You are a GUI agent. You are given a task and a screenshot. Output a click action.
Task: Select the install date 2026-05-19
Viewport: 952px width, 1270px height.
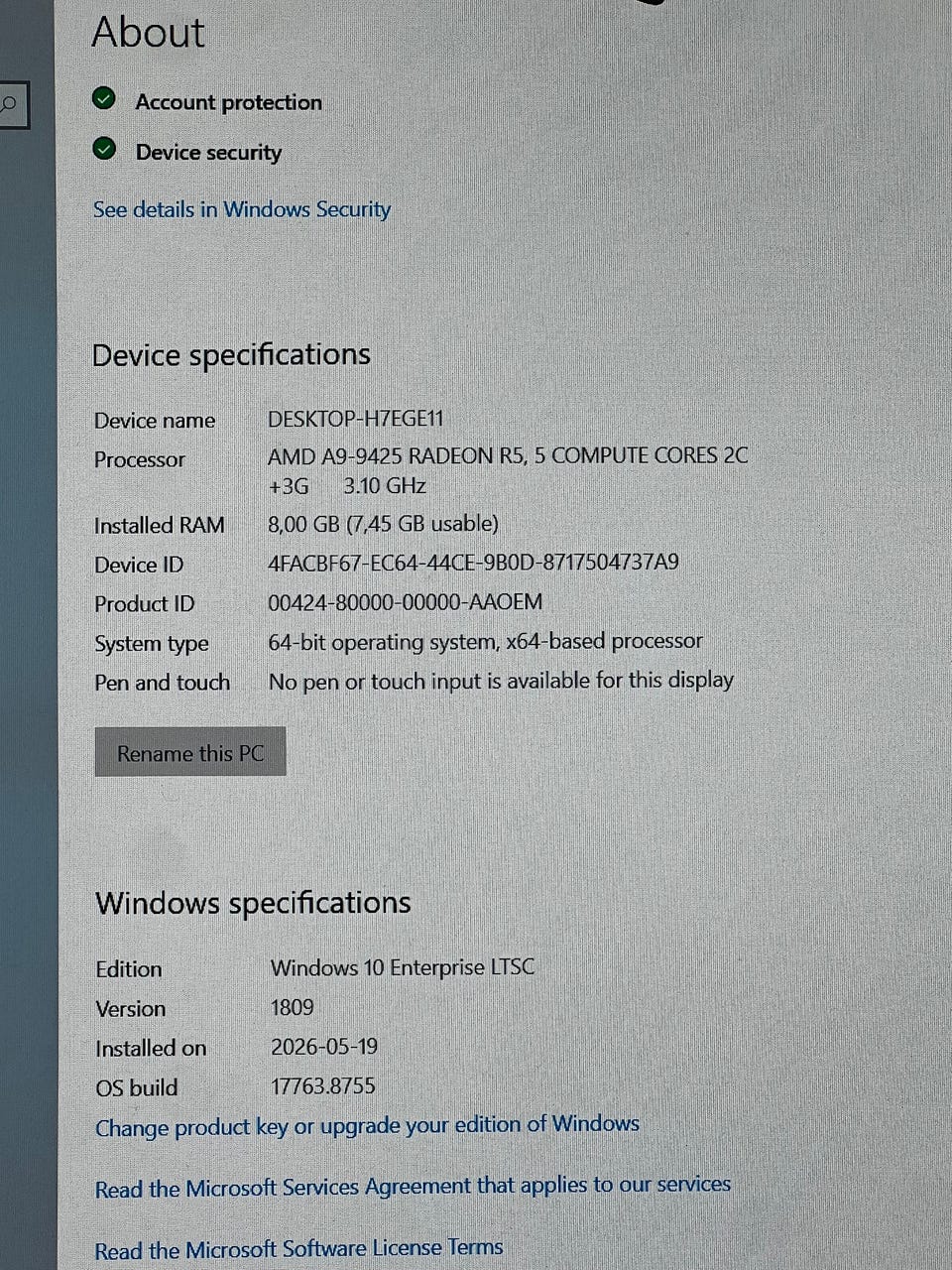324,1047
